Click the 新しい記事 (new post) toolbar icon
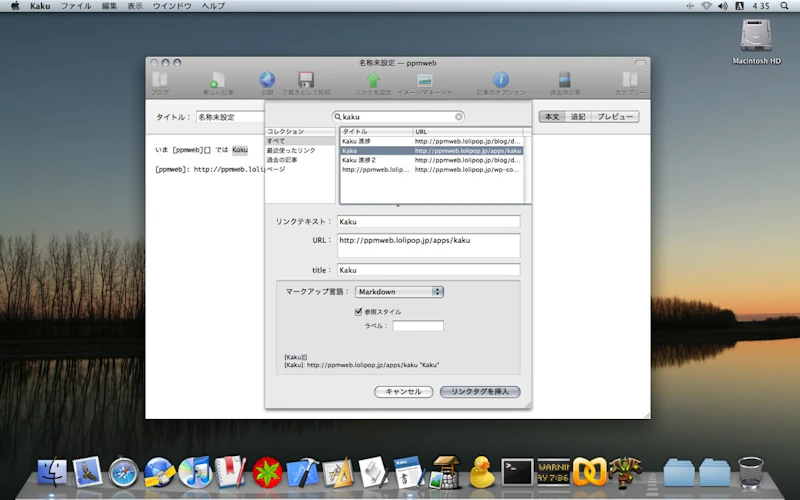The height and width of the screenshot is (500, 800). (217, 80)
